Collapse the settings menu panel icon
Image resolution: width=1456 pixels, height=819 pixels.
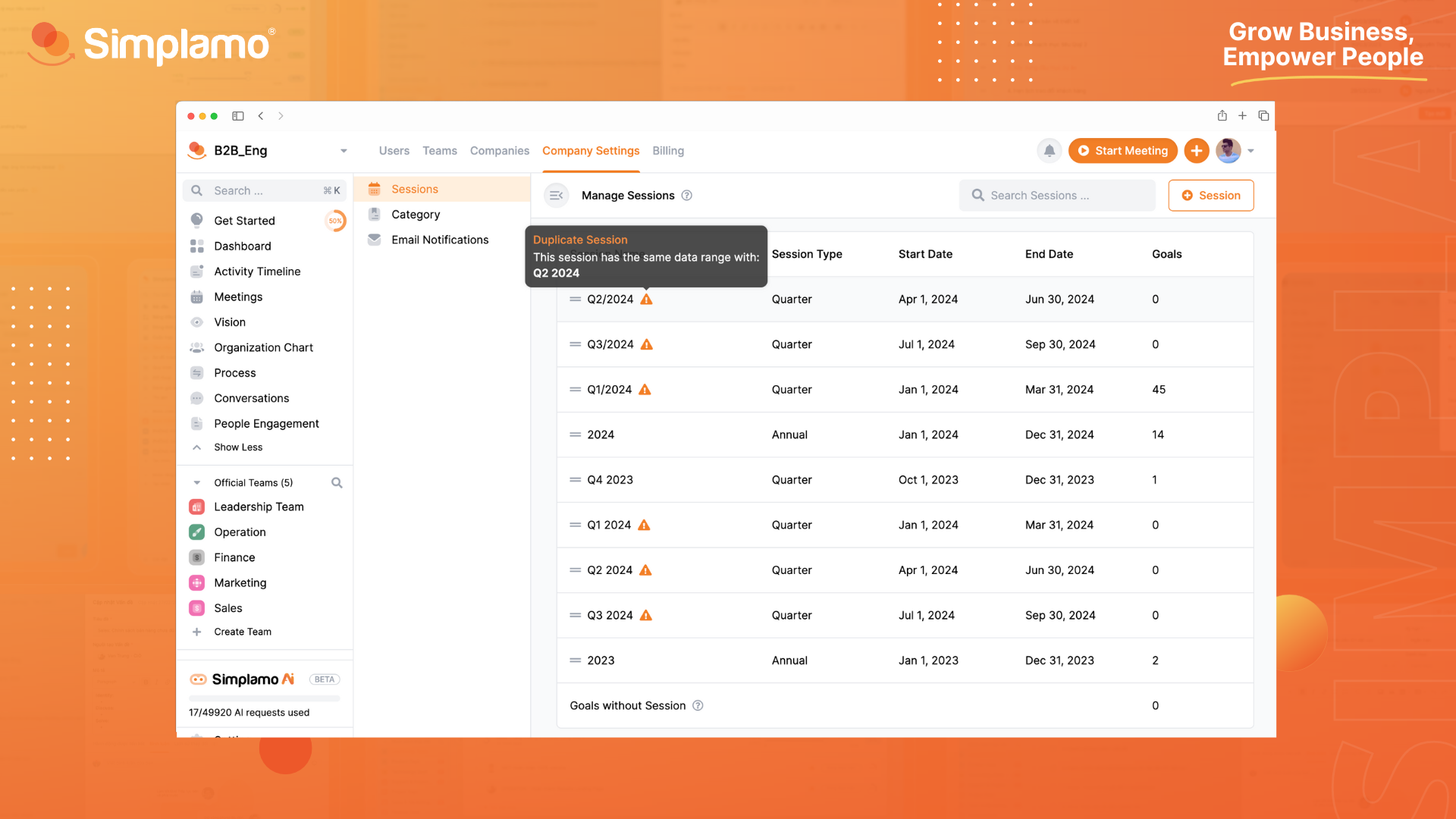(x=556, y=196)
